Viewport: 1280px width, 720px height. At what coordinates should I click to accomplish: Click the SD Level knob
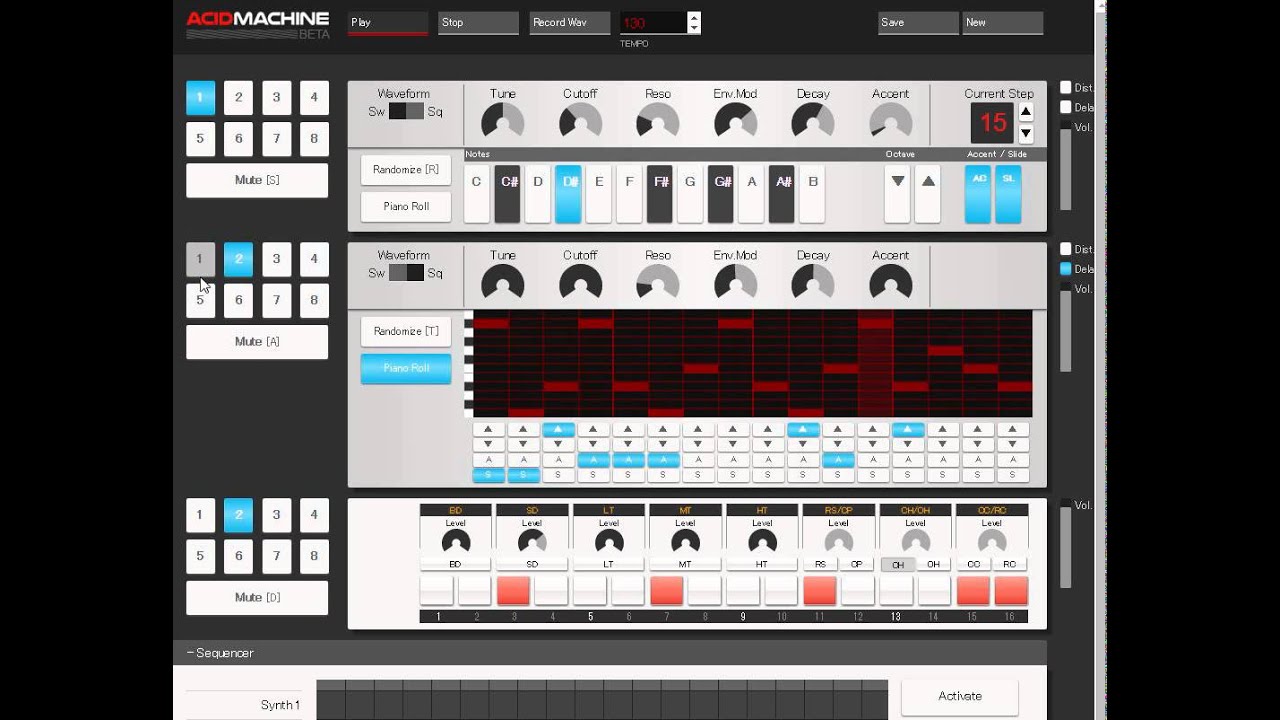[x=532, y=542]
